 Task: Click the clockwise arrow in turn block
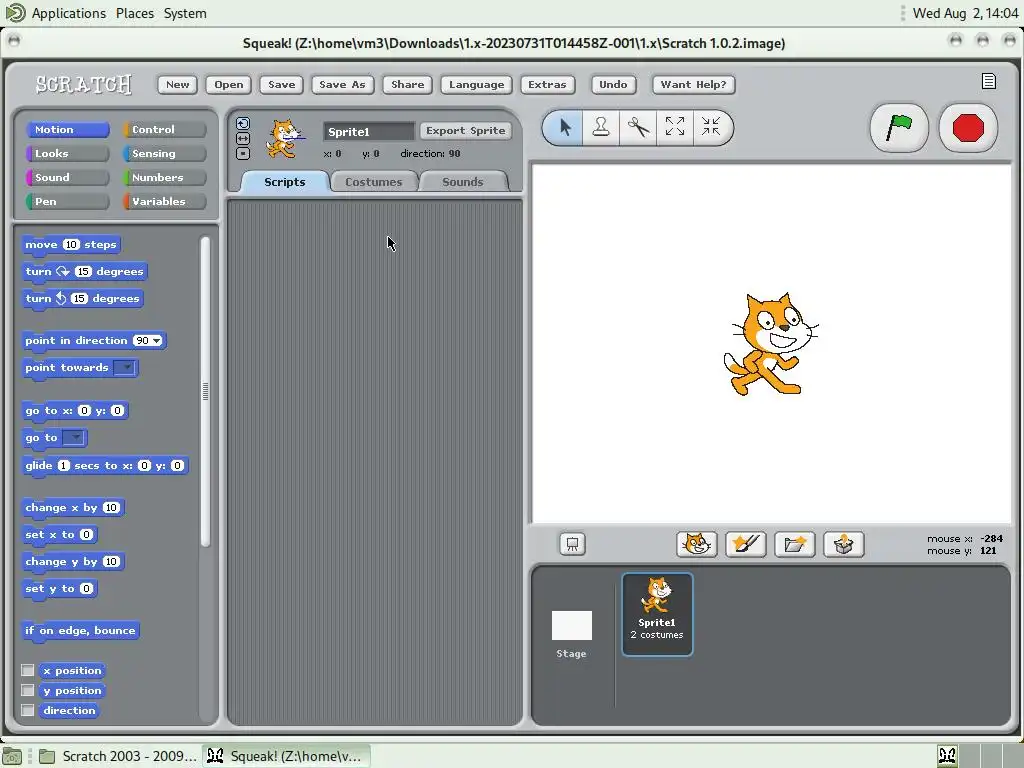point(63,271)
